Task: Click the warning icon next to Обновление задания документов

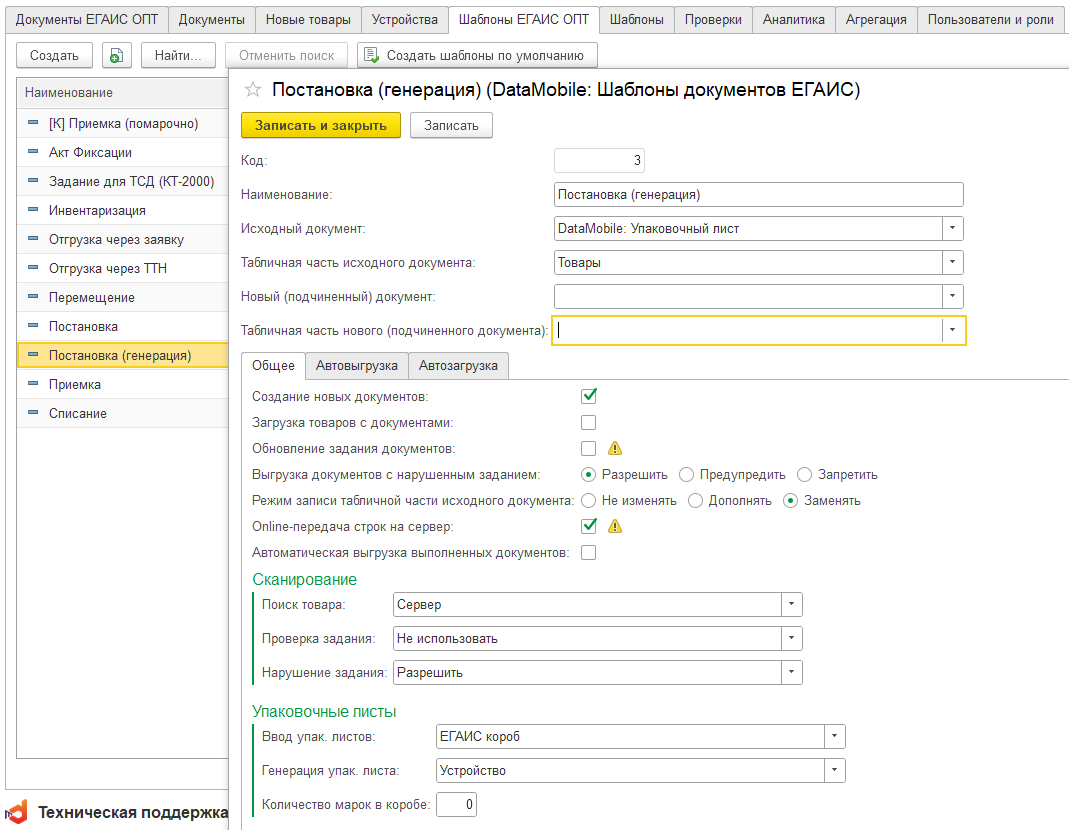Action: (615, 448)
